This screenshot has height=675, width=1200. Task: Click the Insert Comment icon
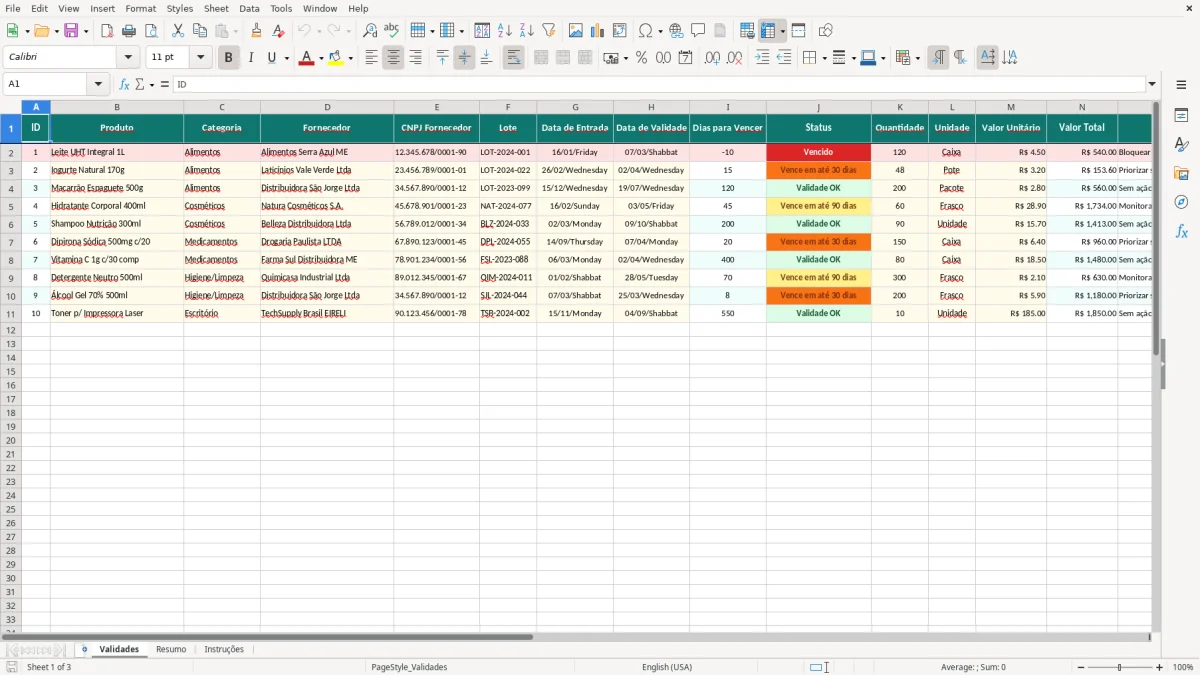[698, 31]
